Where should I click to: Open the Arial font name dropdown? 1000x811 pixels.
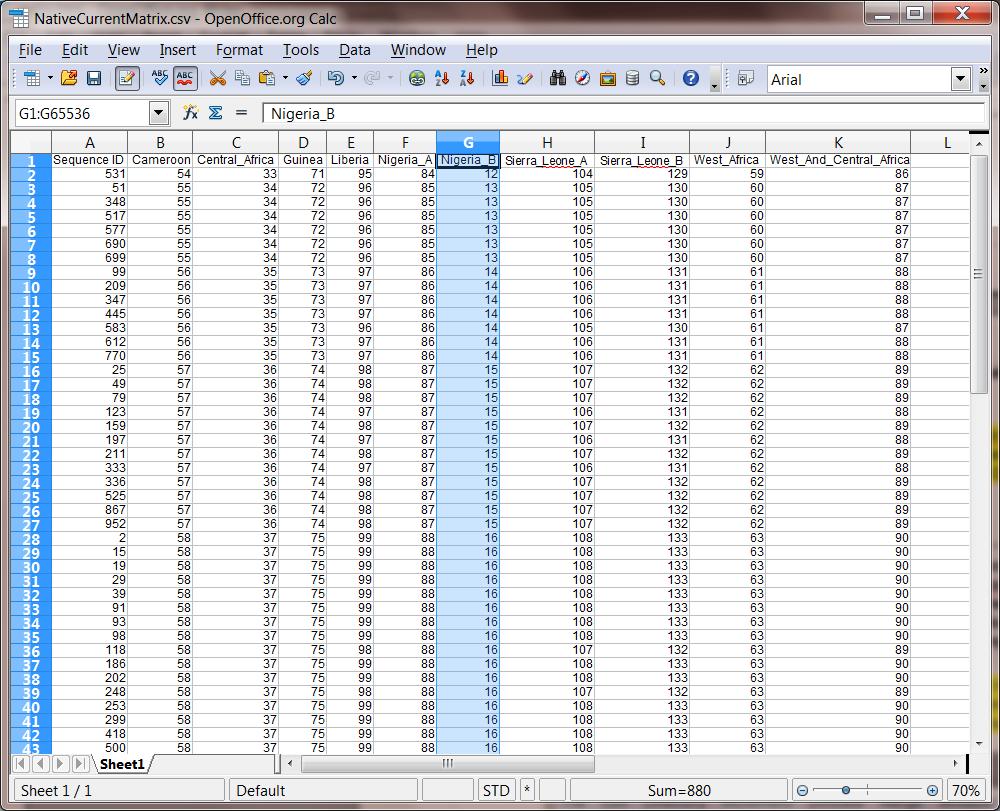pos(960,79)
